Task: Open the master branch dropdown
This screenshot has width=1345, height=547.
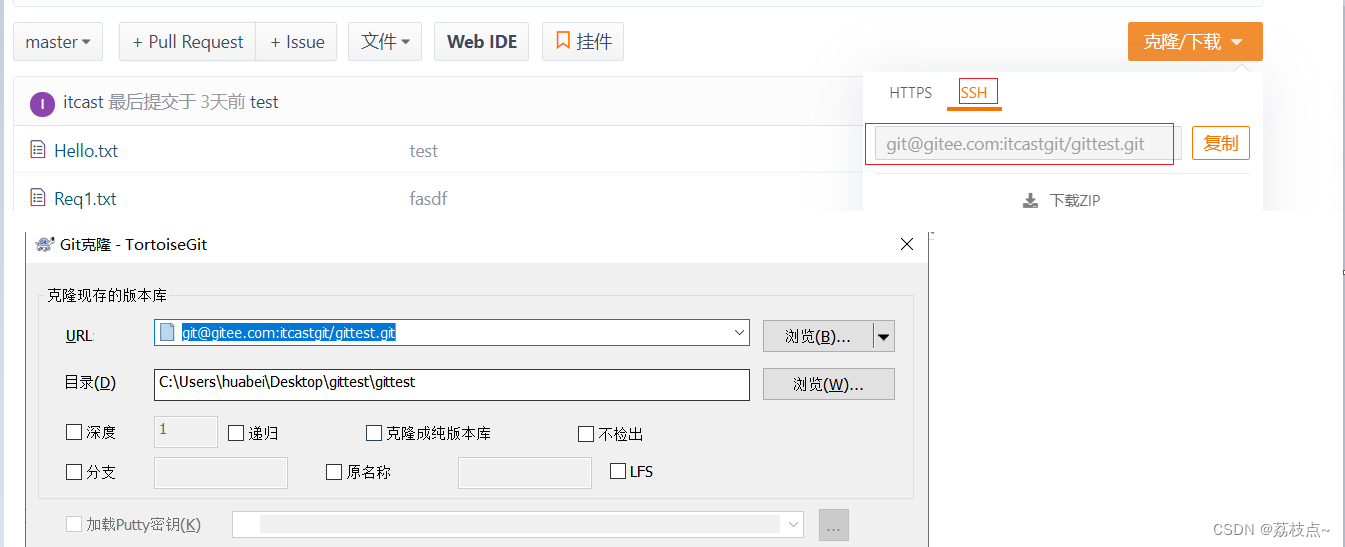Action: point(58,42)
